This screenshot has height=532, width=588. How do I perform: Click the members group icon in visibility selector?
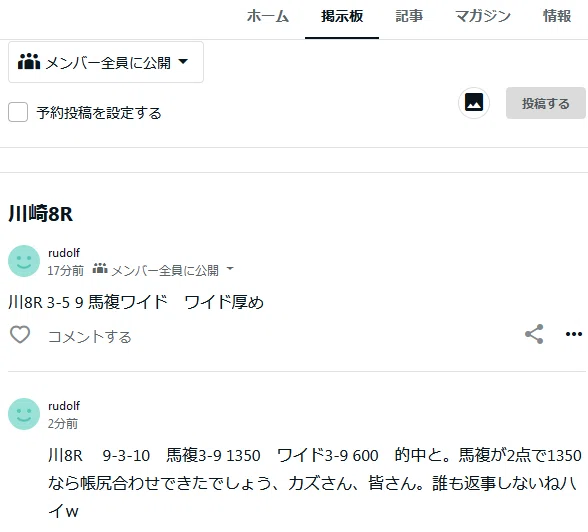[x=29, y=62]
